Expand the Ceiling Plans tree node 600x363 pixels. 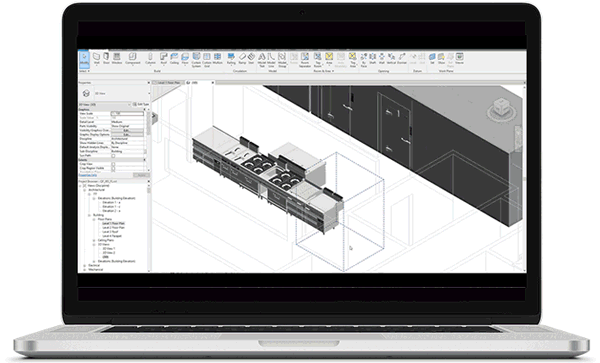click(94, 240)
